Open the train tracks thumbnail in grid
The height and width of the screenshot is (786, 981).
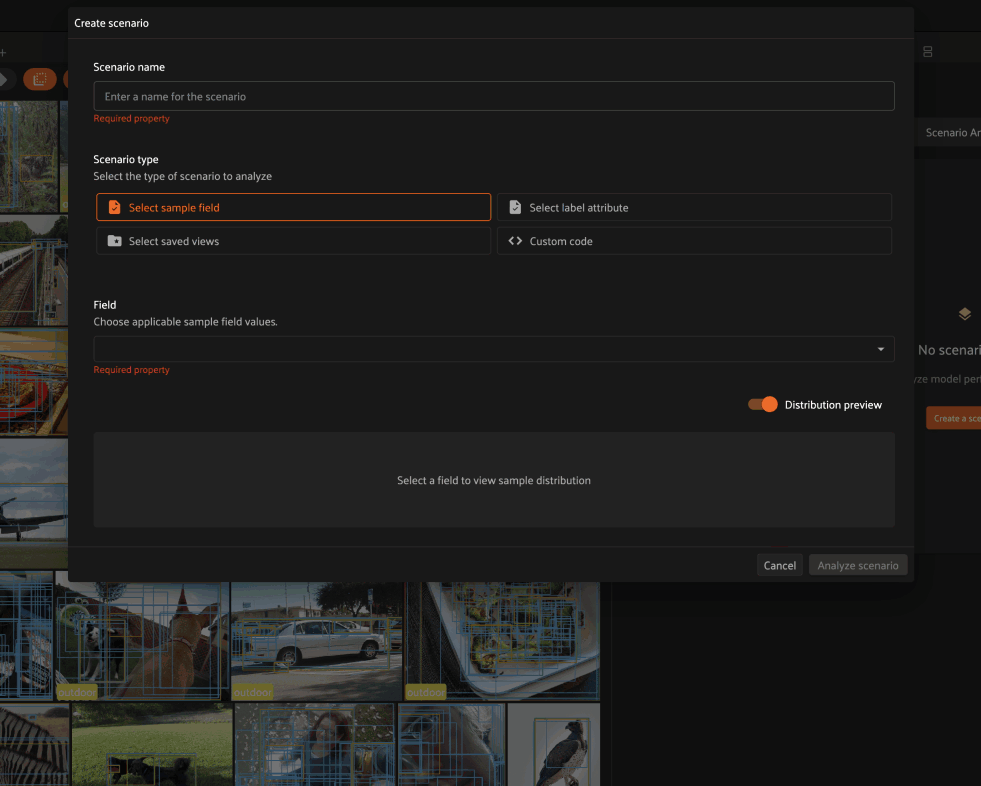(34, 270)
